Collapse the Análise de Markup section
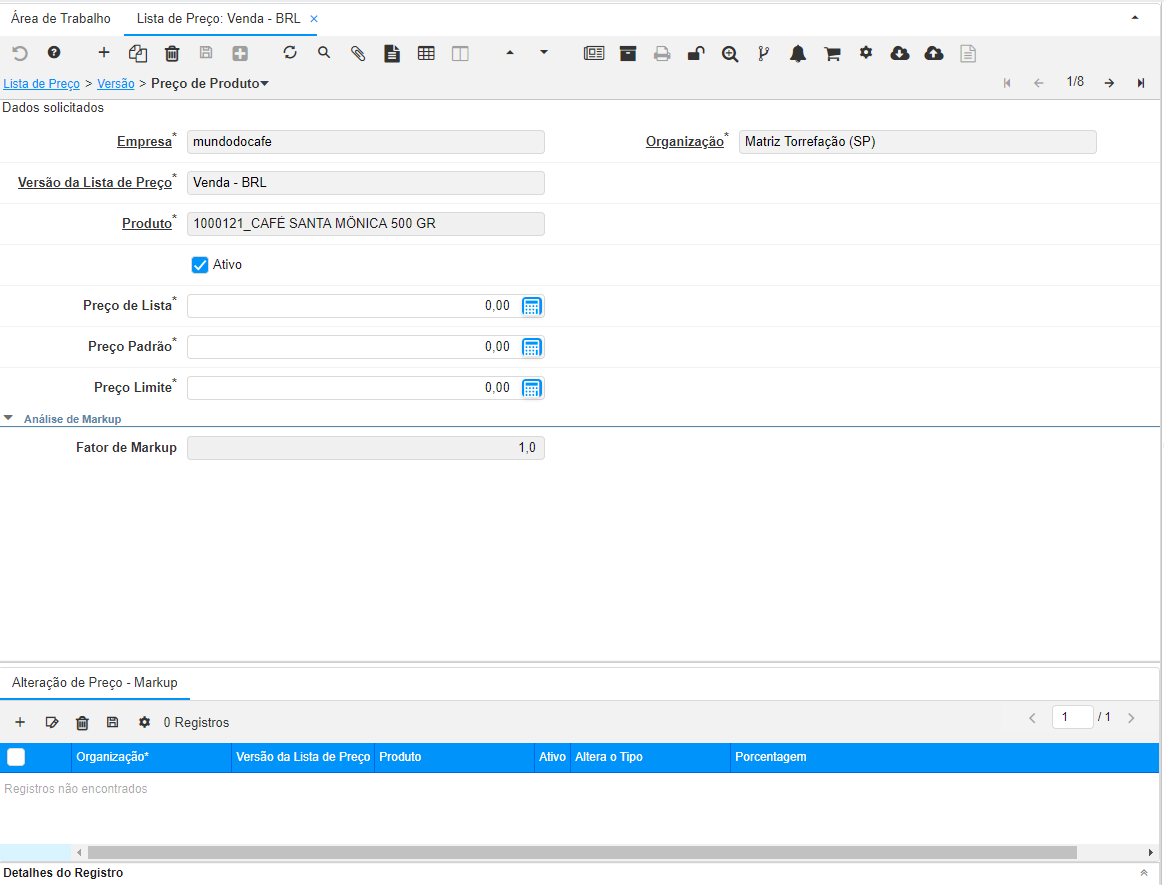The image size is (1164, 885). (x=9, y=419)
